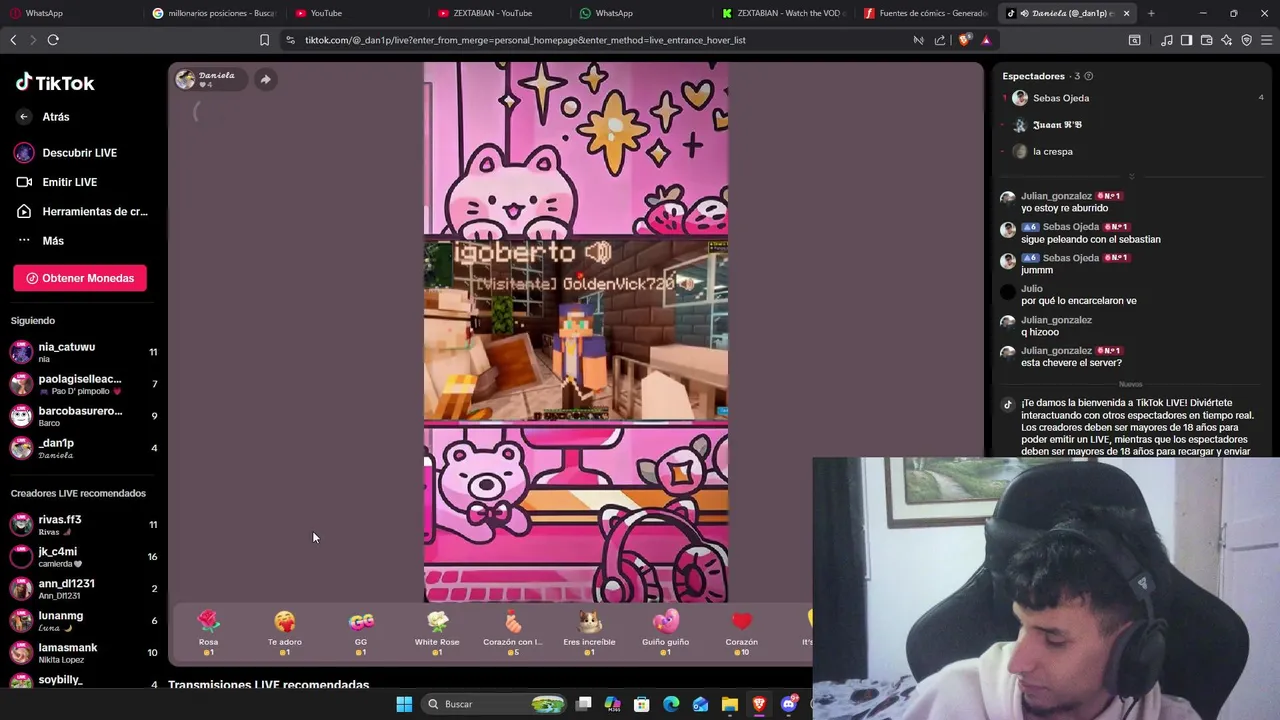The height and width of the screenshot is (720, 1280).
Task: Click the Espectadores help icon
Action: (1089, 76)
